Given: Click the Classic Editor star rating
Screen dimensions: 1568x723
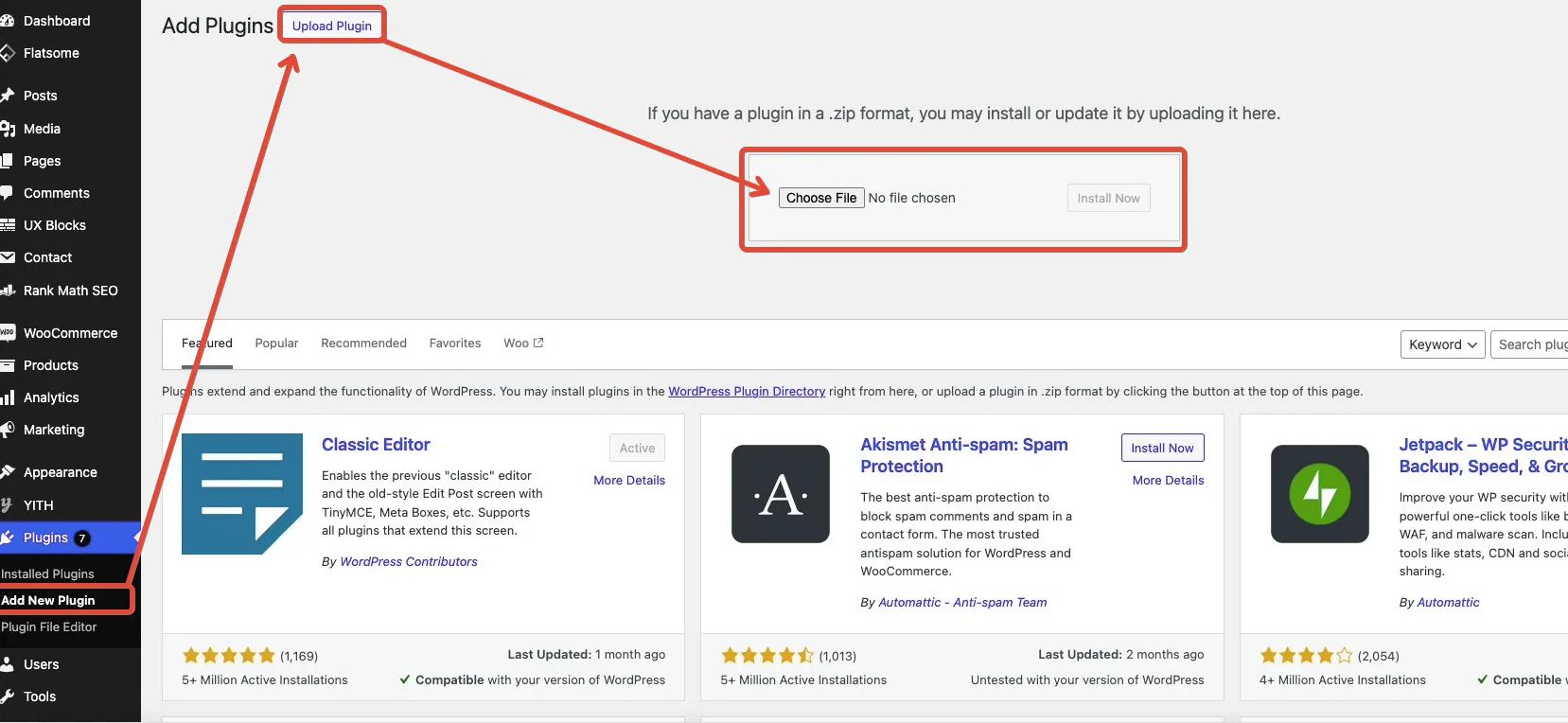Looking at the screenshot, I should coord(228,655).
